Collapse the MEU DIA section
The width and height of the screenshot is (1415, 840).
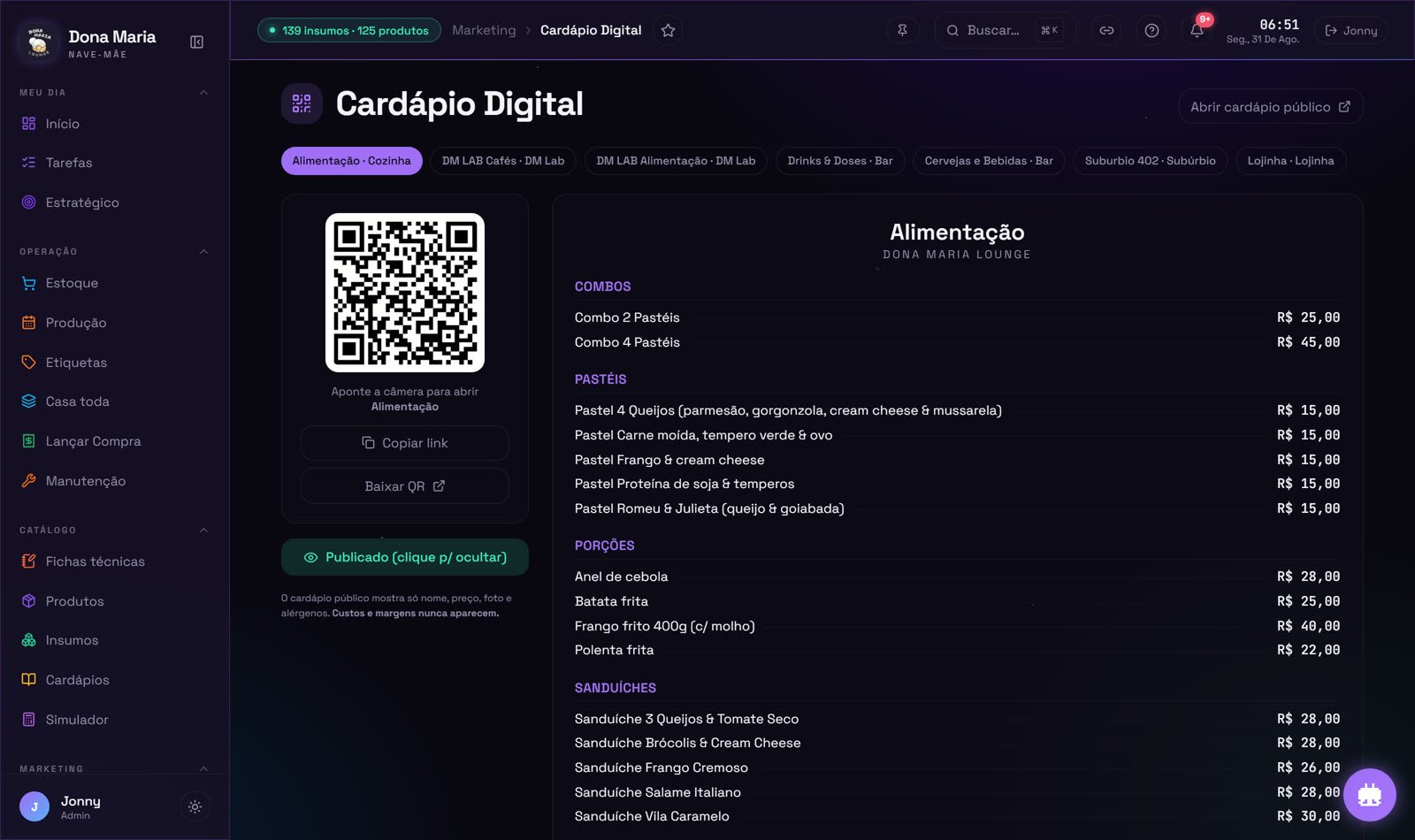pyautogui.click(x=203, y=92)
